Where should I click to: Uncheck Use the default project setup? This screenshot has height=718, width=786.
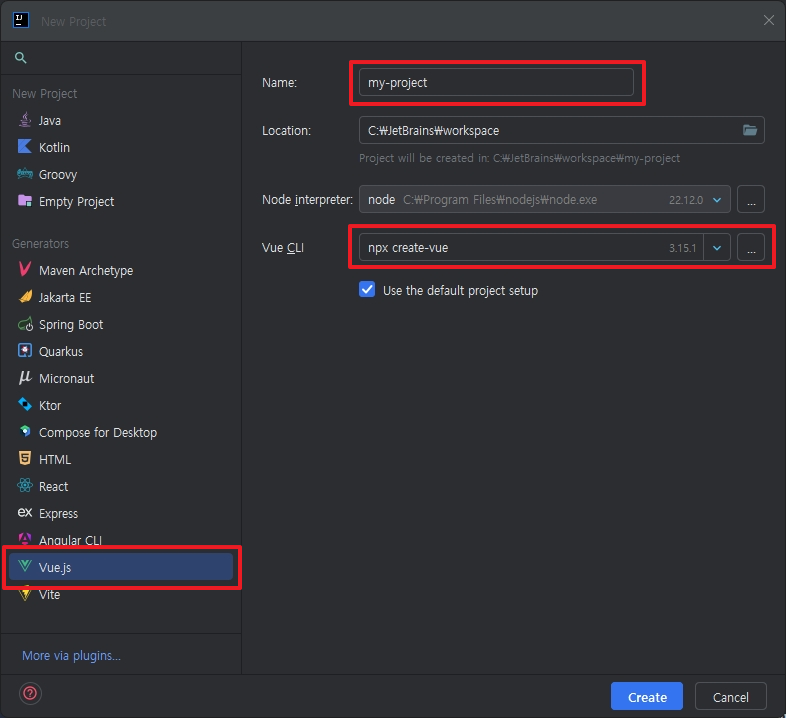(367, 290)
